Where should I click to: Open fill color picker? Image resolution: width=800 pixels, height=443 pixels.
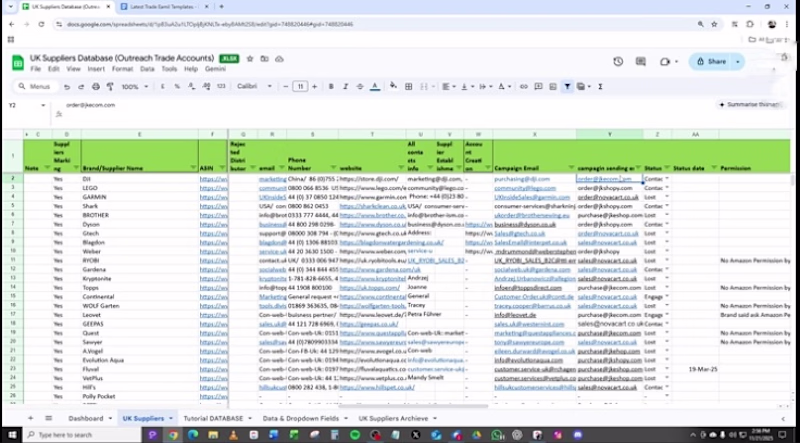[x=393, y=86]
